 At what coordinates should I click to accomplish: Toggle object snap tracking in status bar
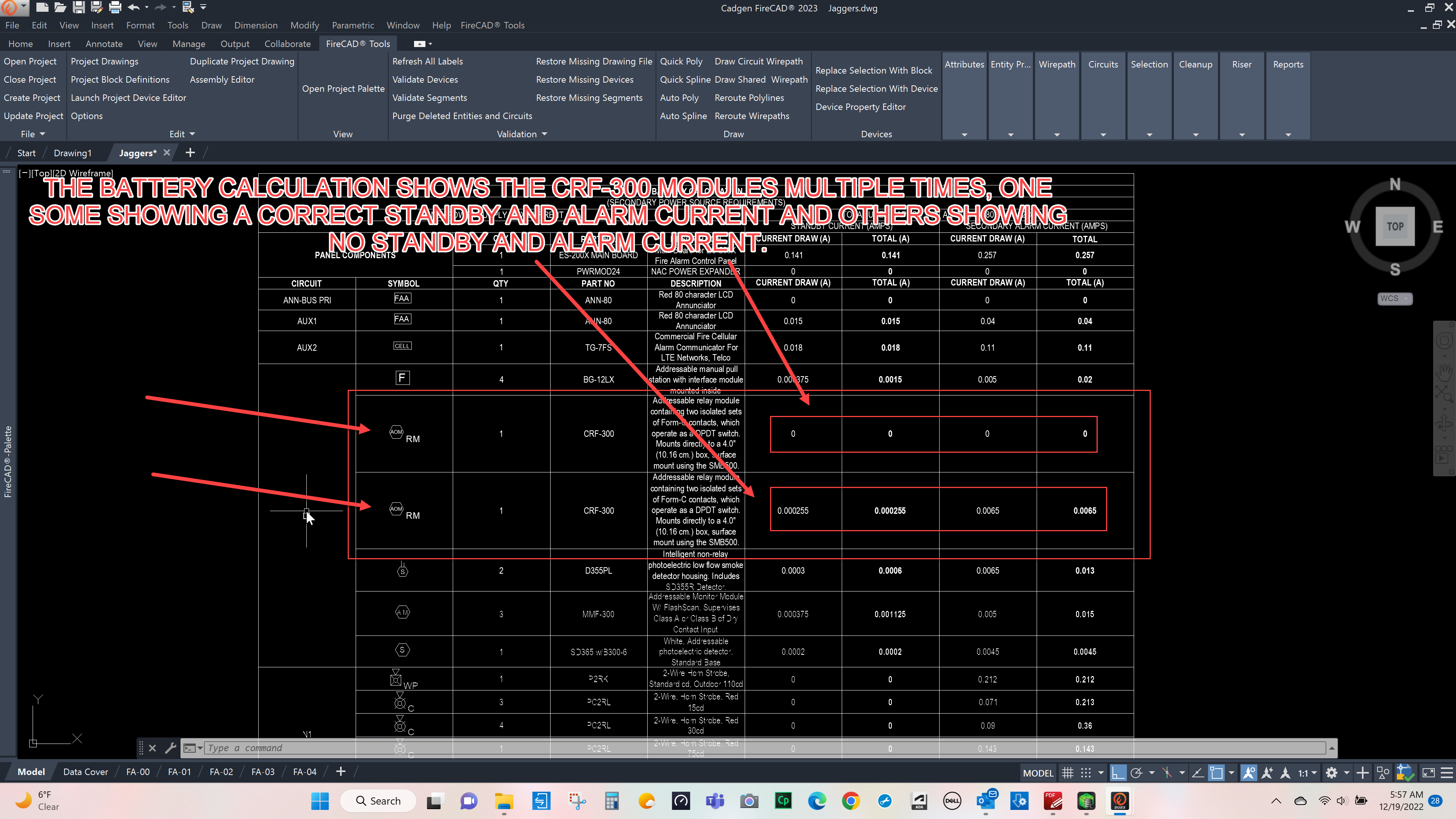click(x=1198, y=773)
